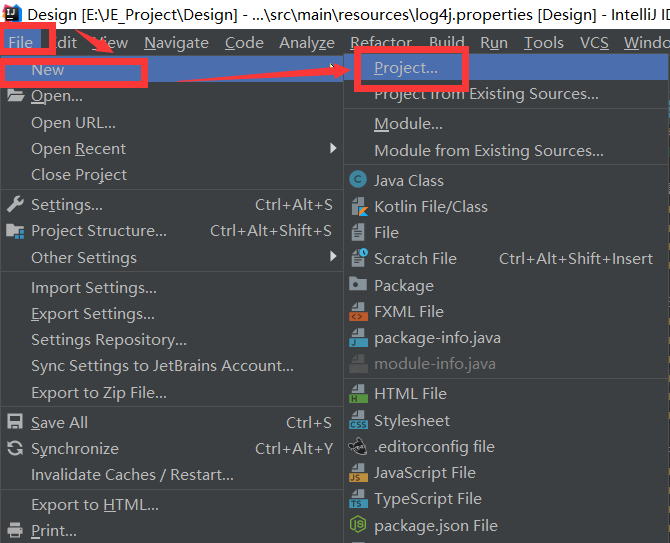Open the New submenu entry
670x543 pixels.
(48, 70)
